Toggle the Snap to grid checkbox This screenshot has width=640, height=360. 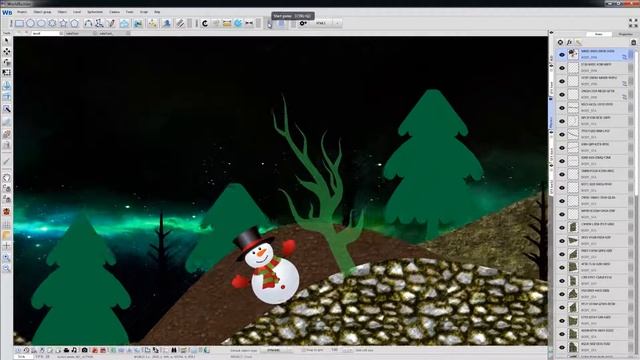pyautogui.click(x=303, y=350)
